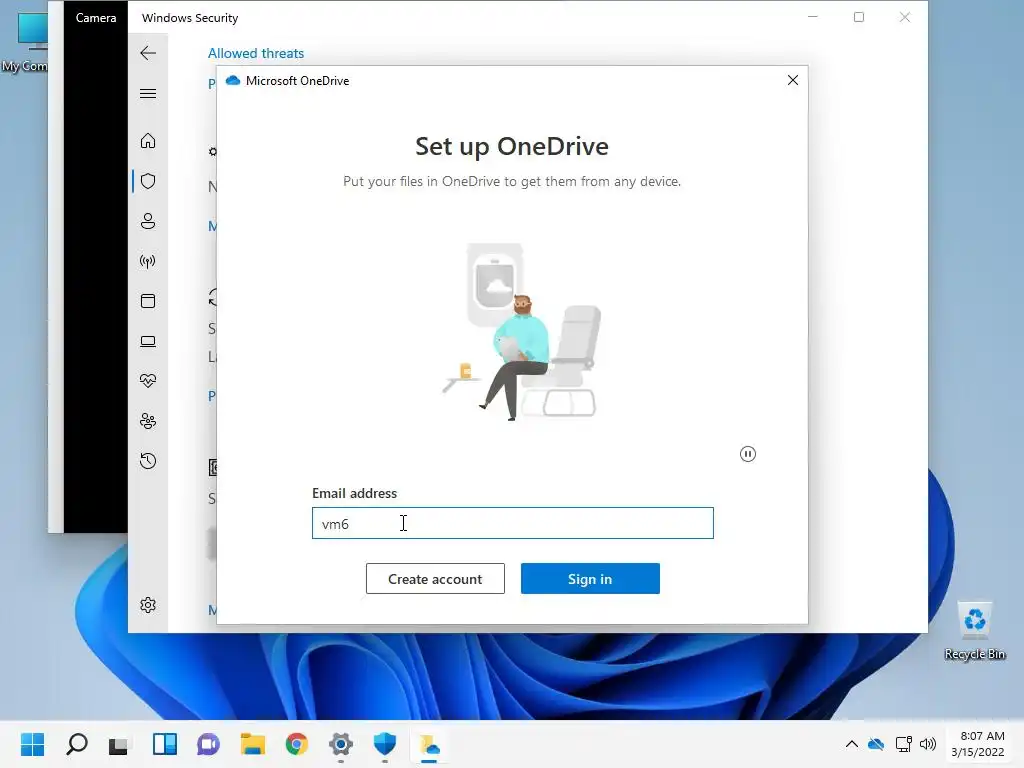The image size is (1024, 768).
Task: Open File Explorer from the taskbar
Action: [x=253, y=744]
